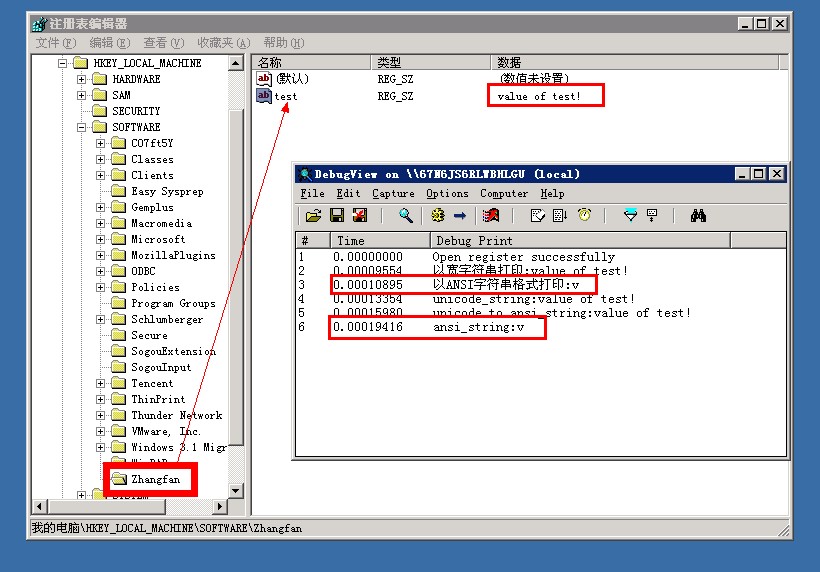
Task: Collapse the SOFTWARE key
Action: click(81, 127)
